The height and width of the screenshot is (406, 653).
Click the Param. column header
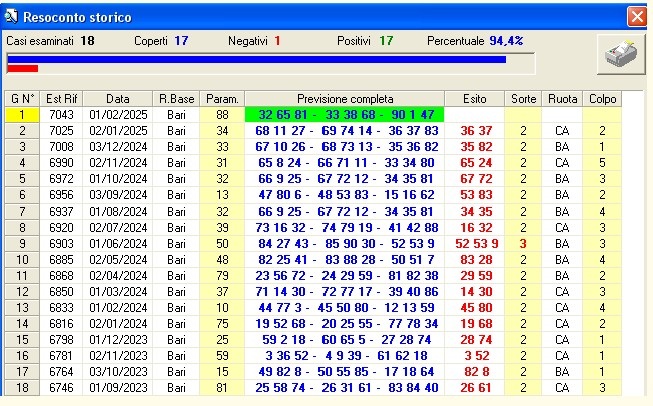pos(221,99)
